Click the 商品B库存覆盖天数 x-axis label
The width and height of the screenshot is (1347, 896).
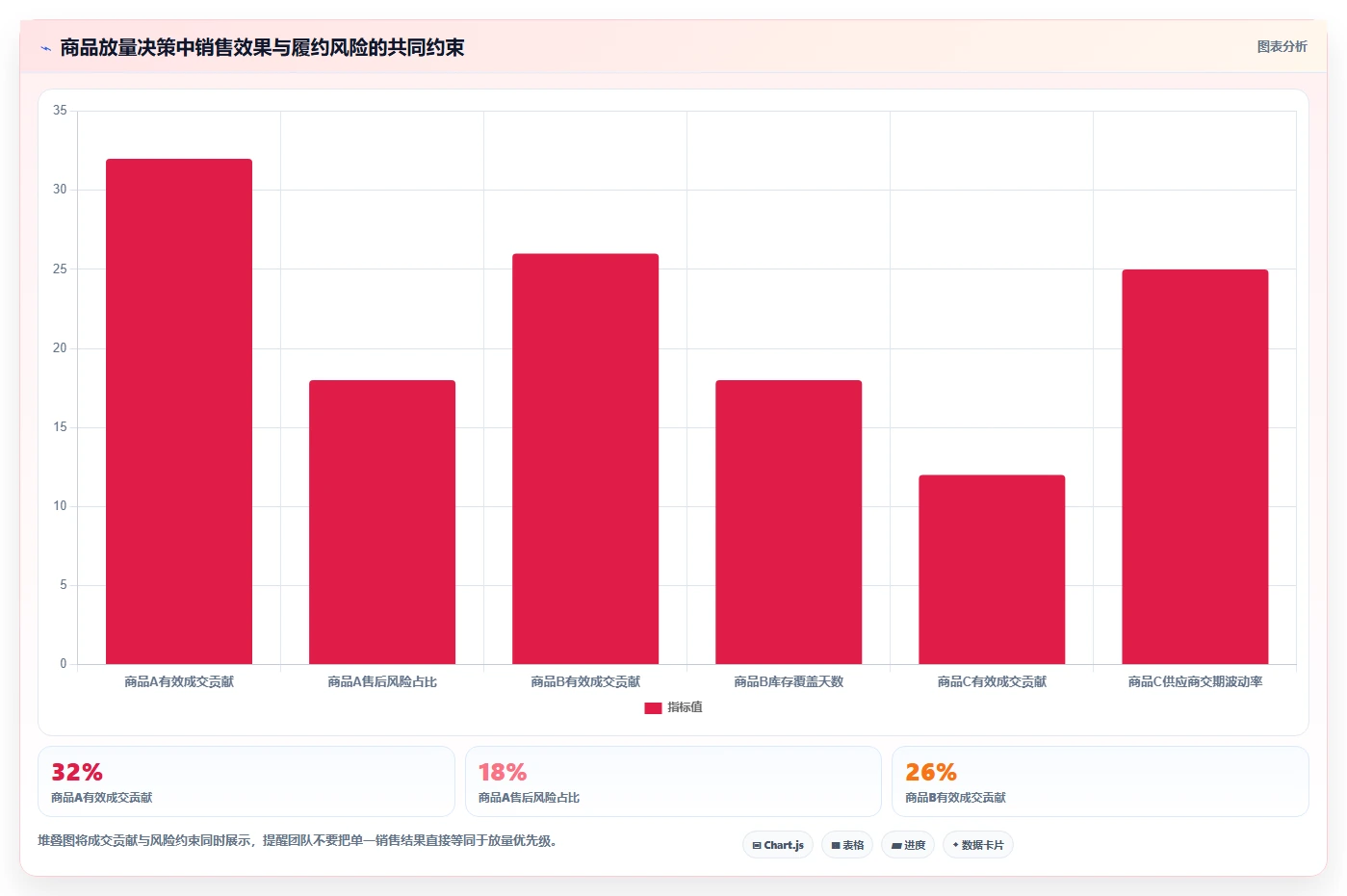[x=789, y=681]
